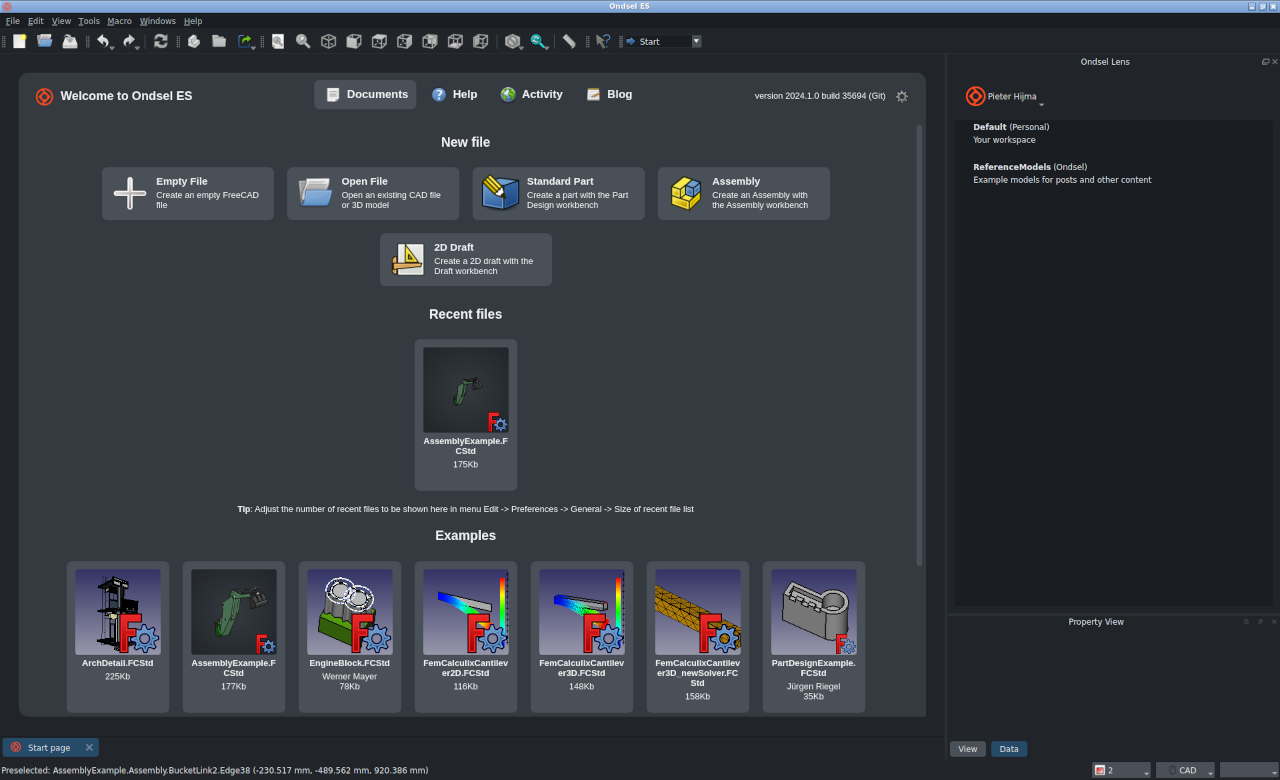The height and width of the screenshot is (780, 1280).
Task: Click the left view cube icon
Action: 480,41
